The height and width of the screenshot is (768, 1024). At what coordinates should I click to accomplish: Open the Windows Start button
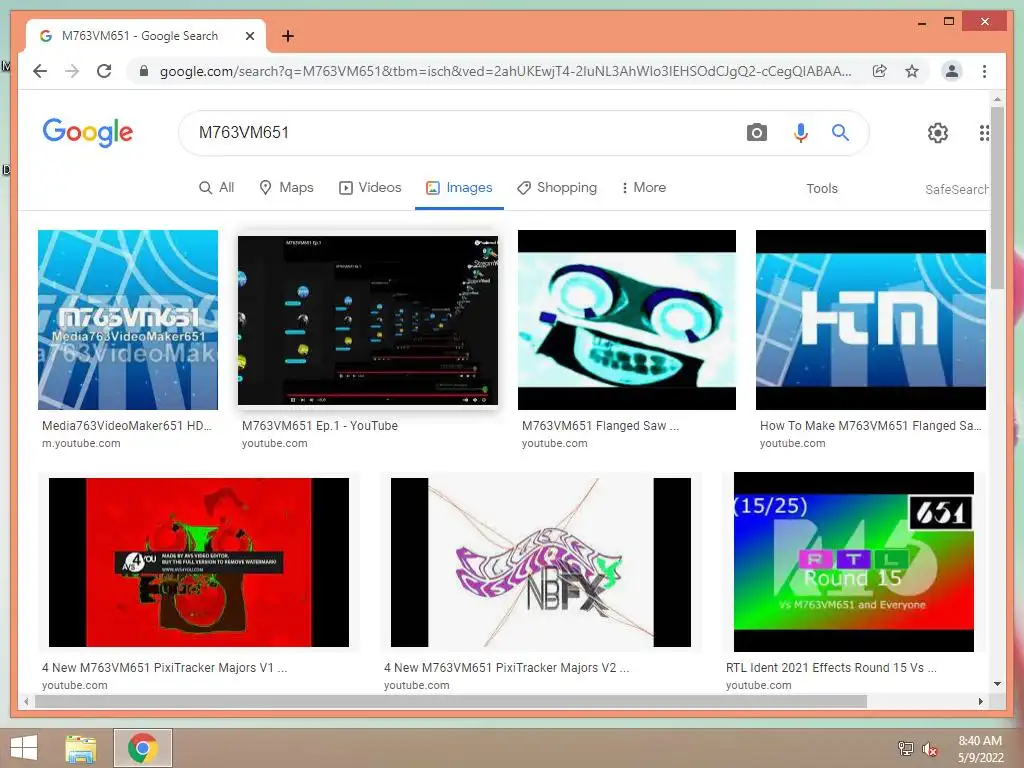pos(24,748)
